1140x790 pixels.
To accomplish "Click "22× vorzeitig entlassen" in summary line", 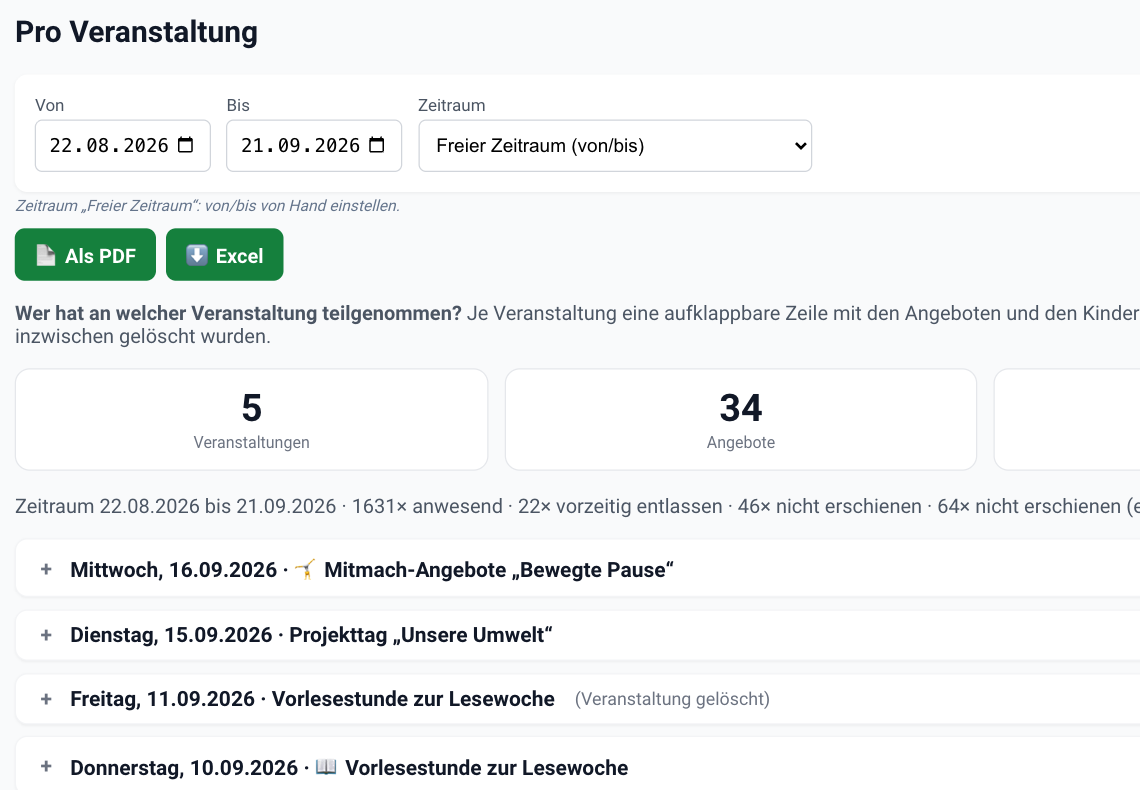I will [x=620, y=506].
